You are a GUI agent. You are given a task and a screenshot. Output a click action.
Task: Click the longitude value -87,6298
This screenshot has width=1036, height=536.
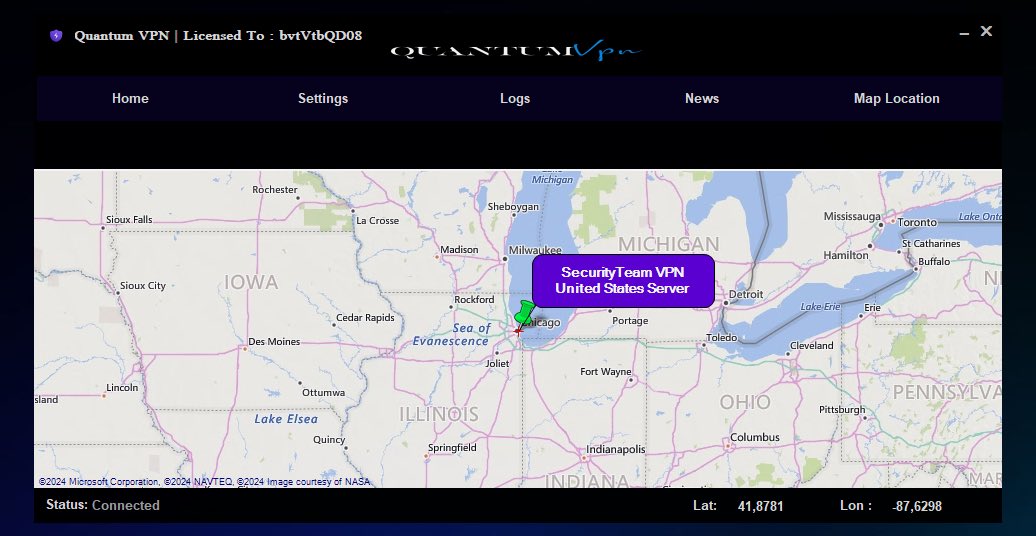click(x=917, y=506)
